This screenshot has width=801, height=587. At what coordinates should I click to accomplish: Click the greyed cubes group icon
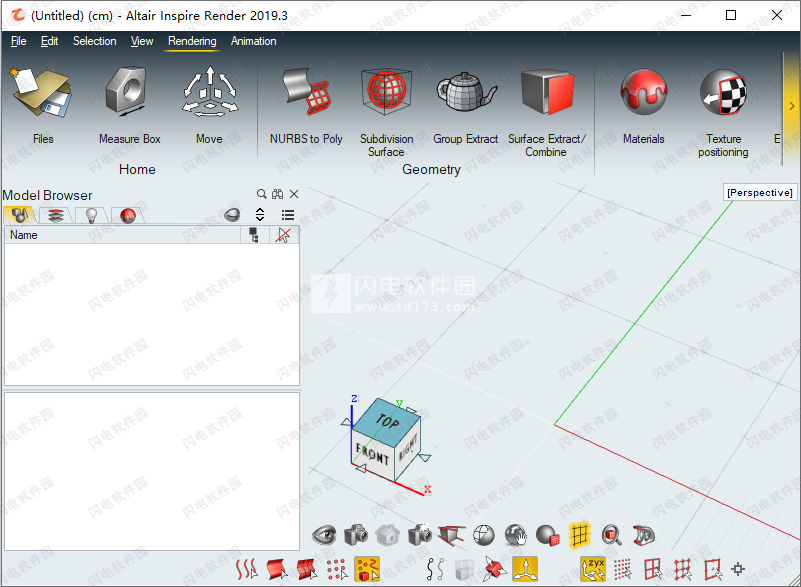click(x=464, y=570)
